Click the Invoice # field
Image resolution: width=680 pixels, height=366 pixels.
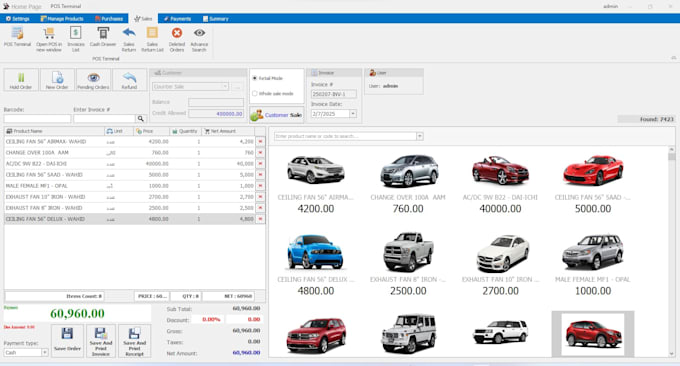point(333,94)
